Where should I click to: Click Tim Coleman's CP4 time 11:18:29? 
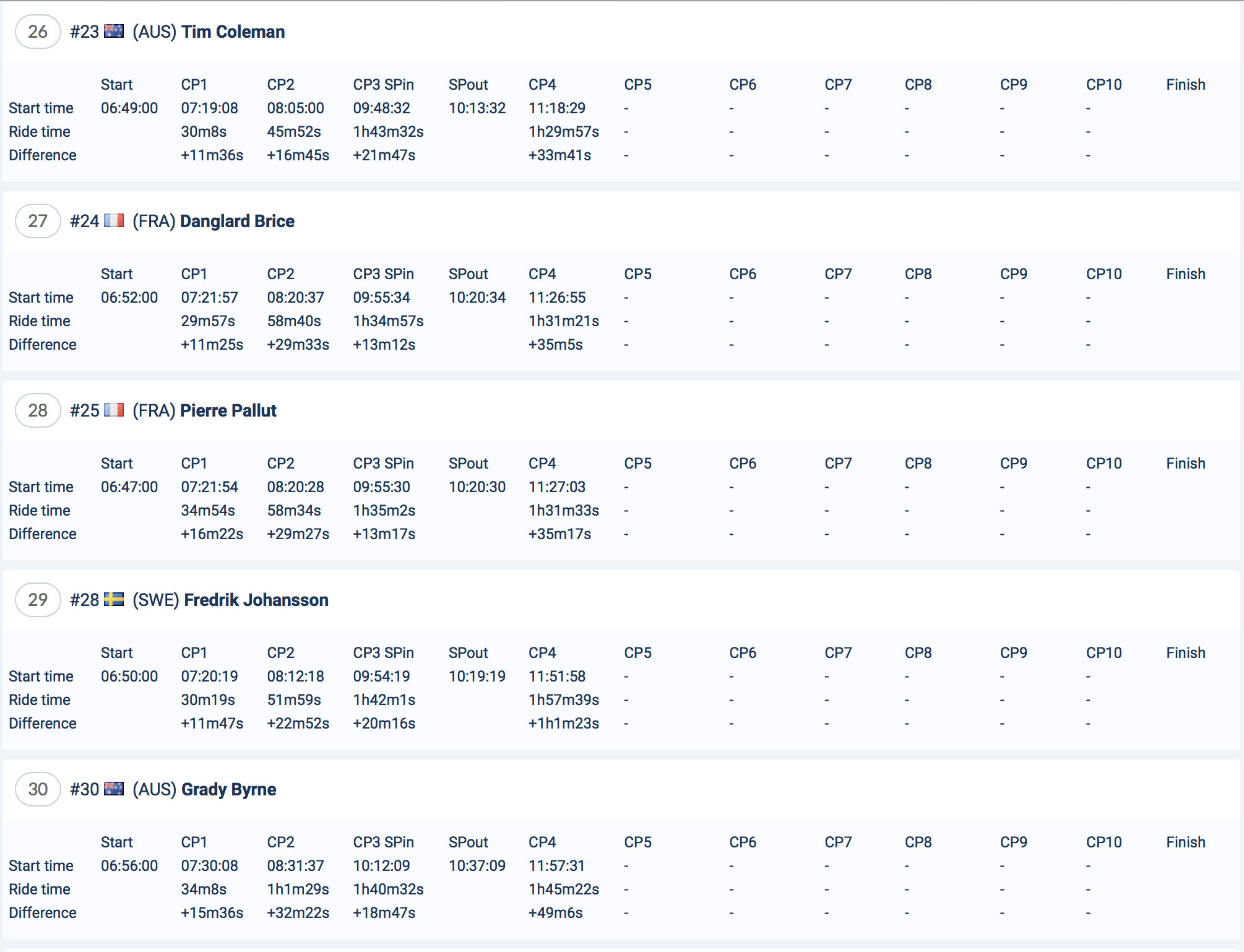(557, 108)
